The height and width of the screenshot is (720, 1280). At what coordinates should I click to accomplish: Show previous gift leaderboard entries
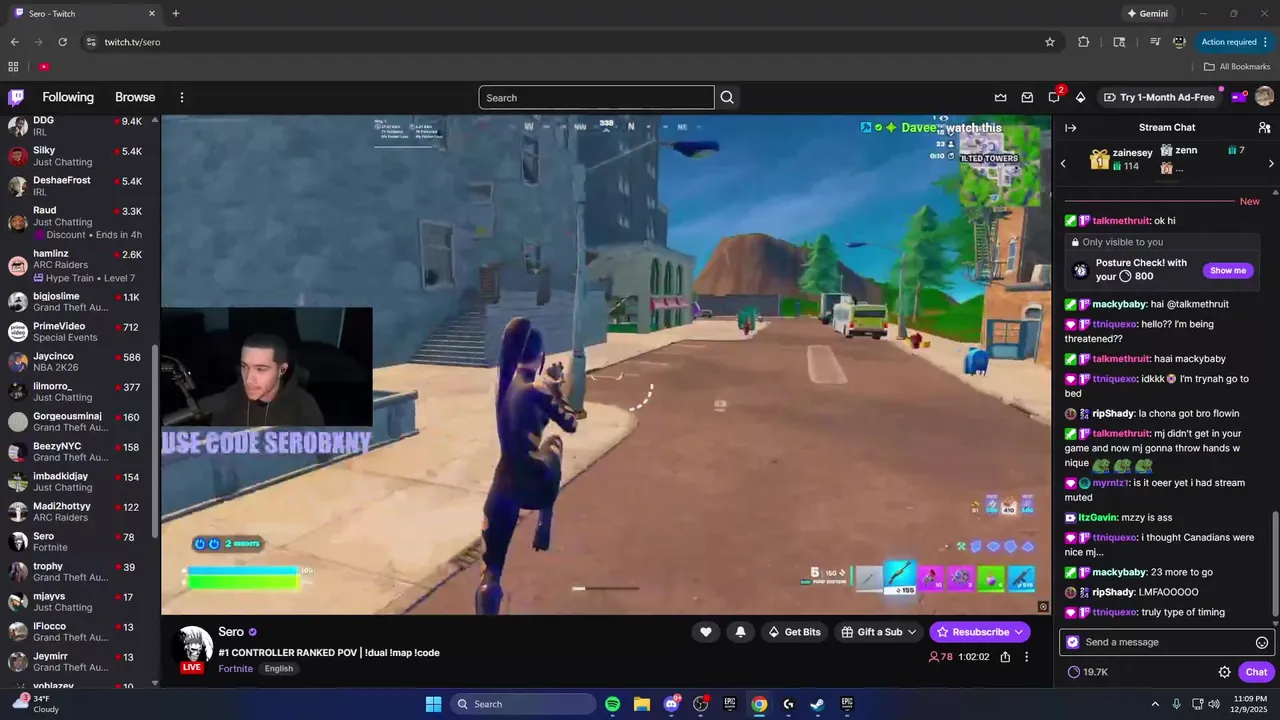click(1063, 163)
